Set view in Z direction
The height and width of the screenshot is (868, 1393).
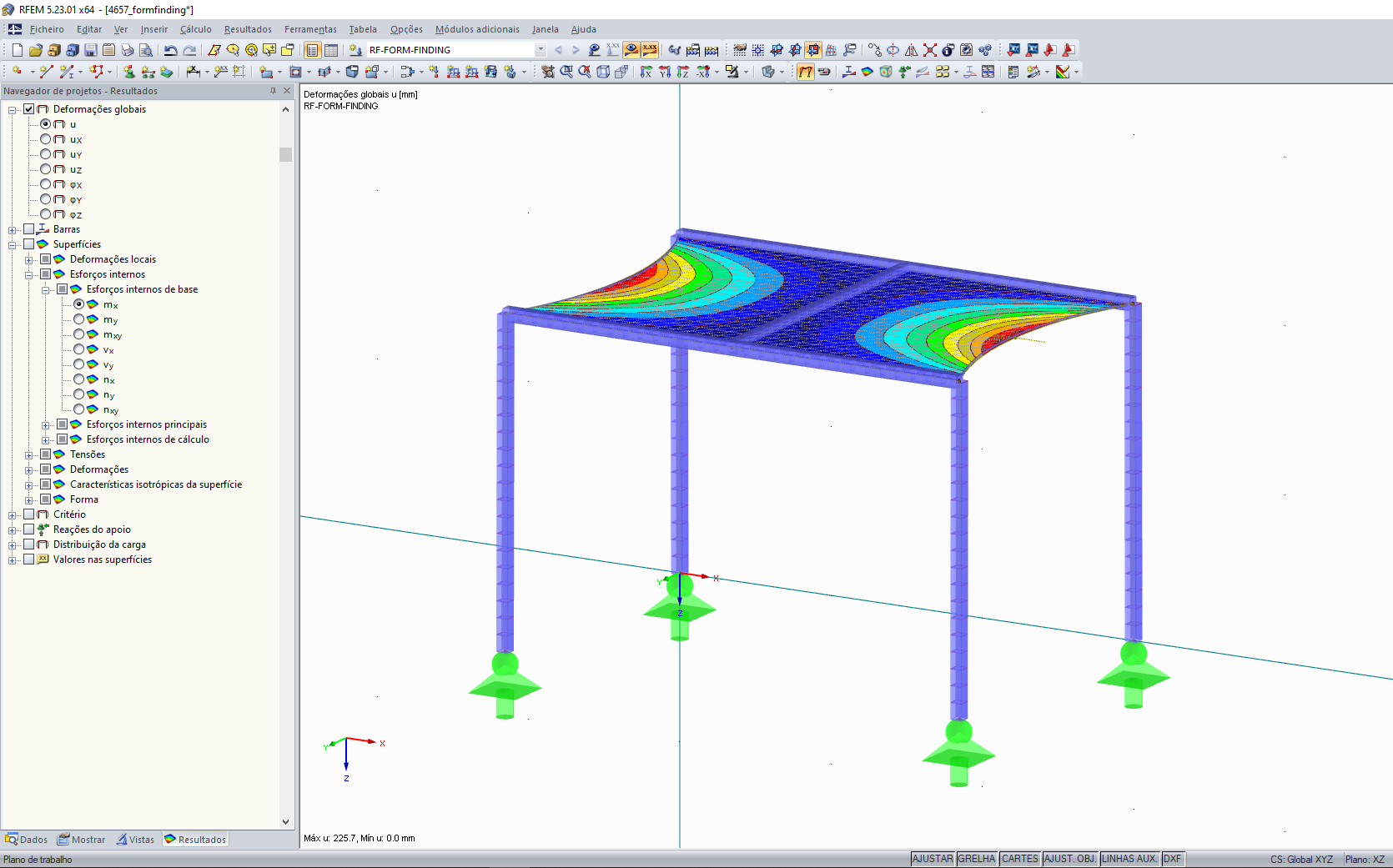(683, 72)
